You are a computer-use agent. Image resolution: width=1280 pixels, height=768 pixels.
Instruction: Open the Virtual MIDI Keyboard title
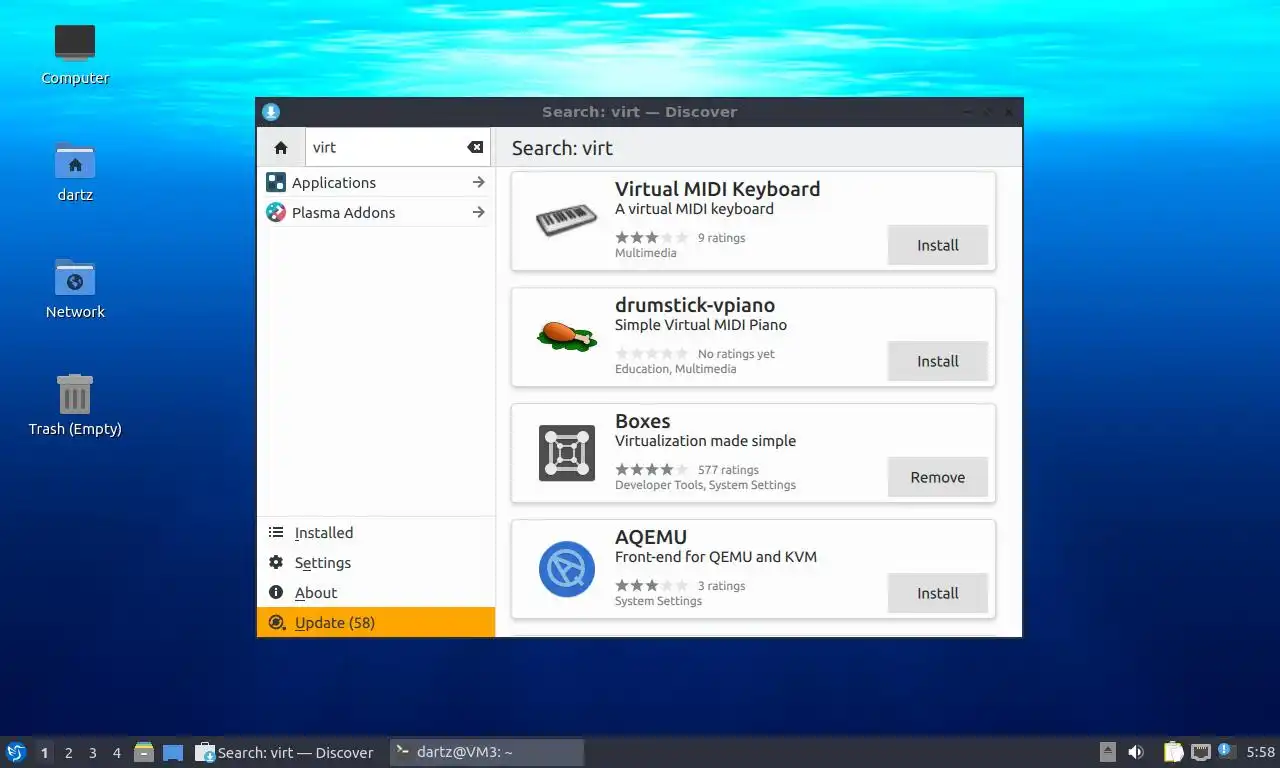click(717, 189)
